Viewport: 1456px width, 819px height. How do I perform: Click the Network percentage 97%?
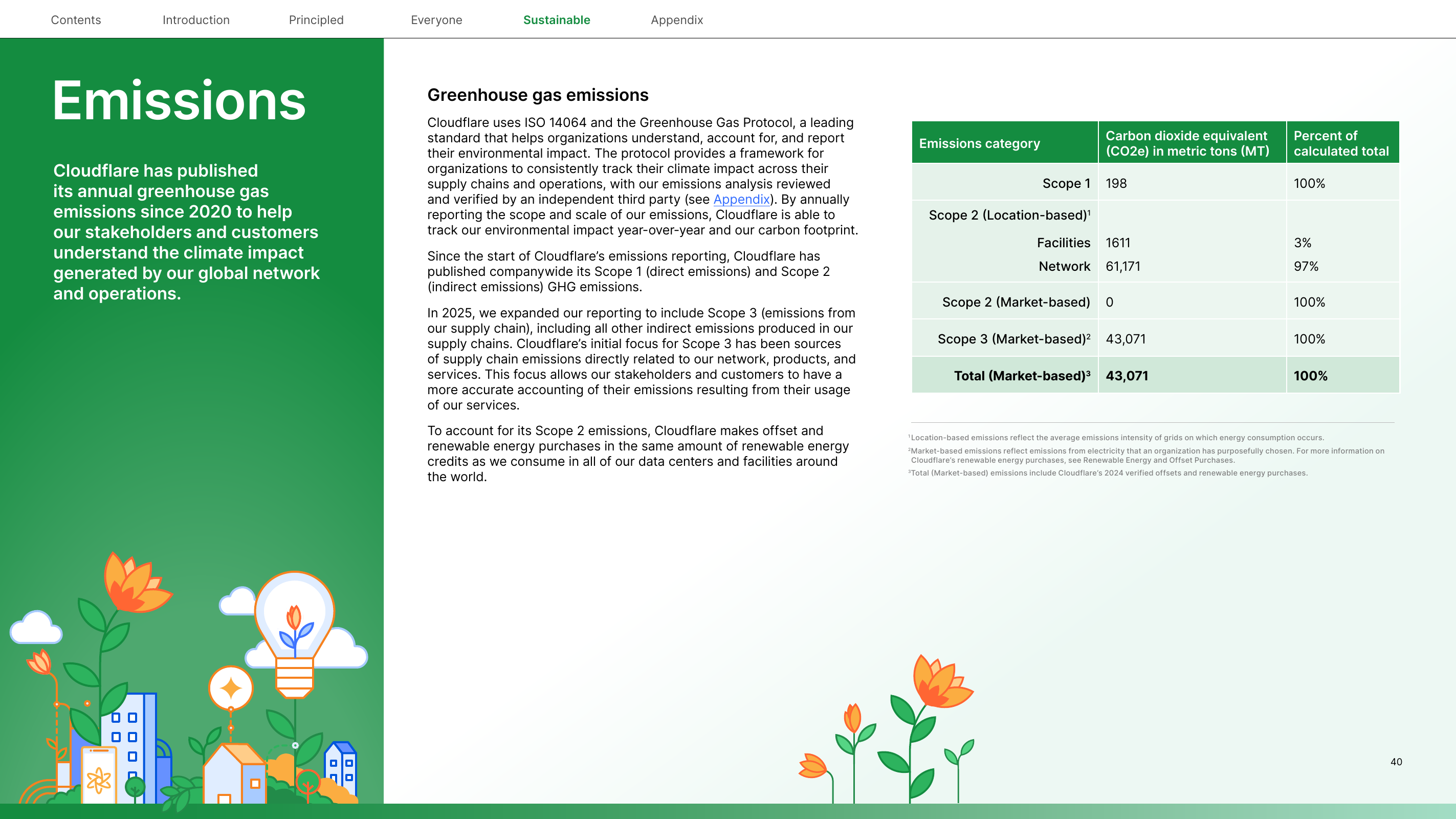tap(1306, 266)
